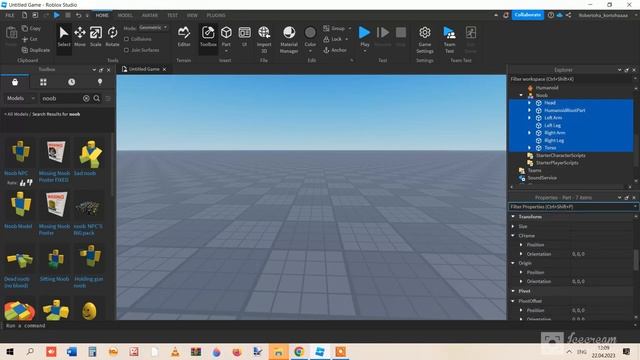Switch to the PLUGINS ribbon tab

point(216,15)
